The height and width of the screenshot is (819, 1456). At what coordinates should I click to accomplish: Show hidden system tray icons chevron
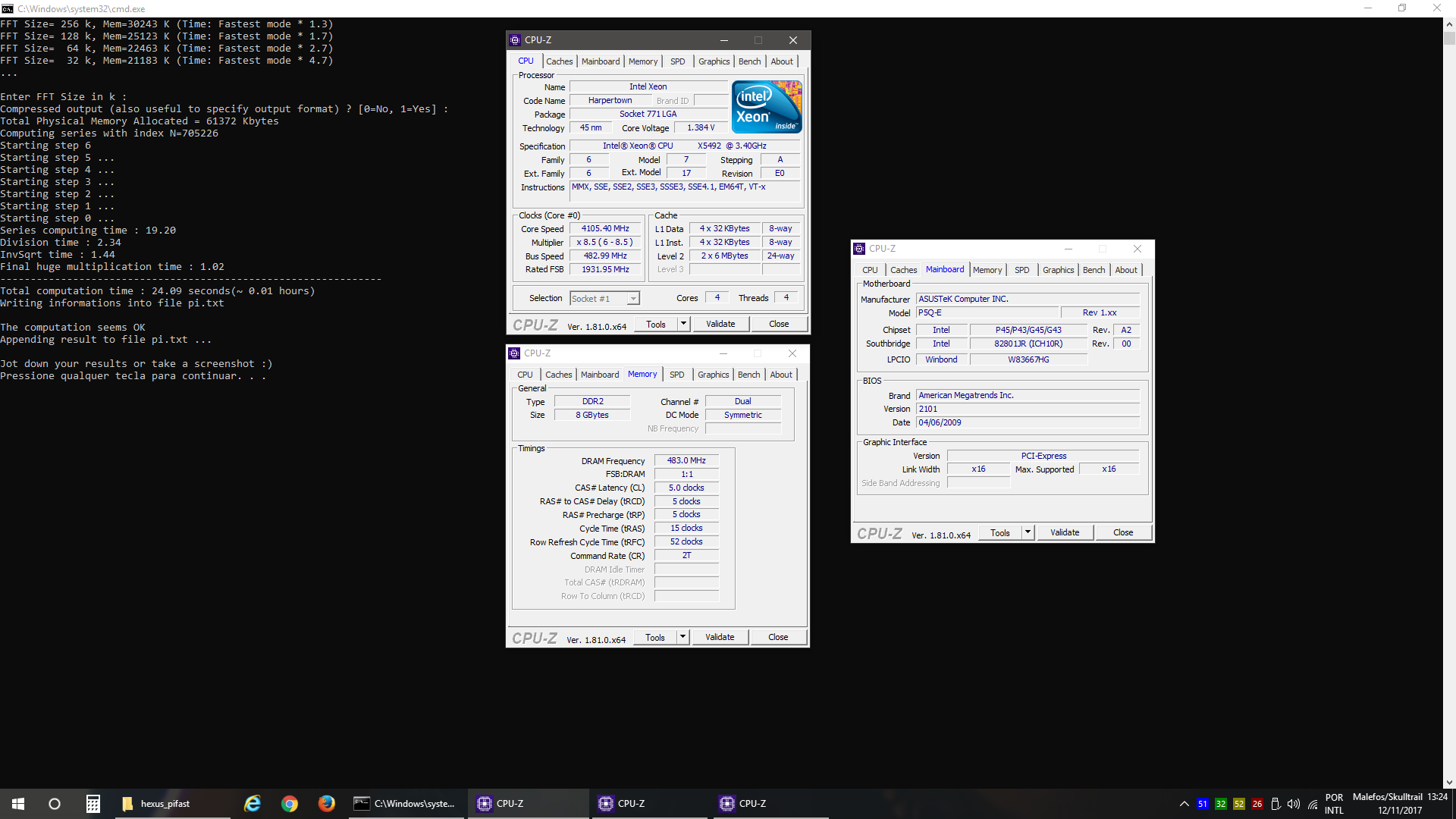[x=1184, y=804]
